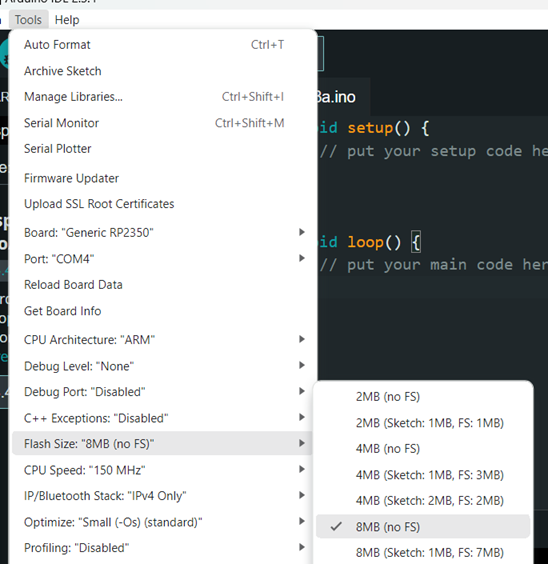Image resolution: width=548 pixels, height=564 pixels.
Task: Open Manage Libraries
Action: coord(163,97)
